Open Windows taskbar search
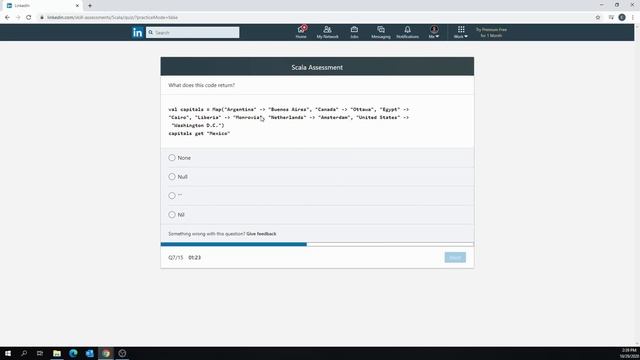640x360 pixels. pyautogui.click(x=24, y=353)
